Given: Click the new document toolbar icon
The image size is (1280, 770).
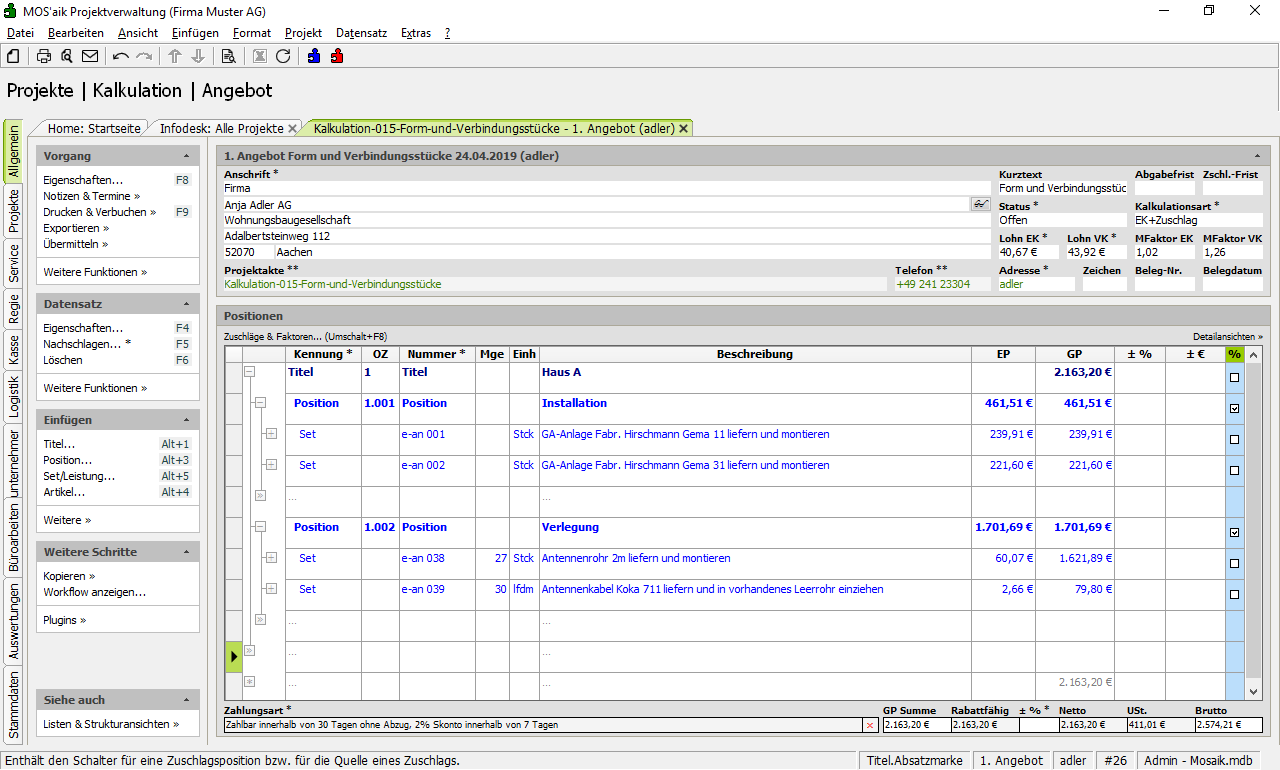Looking at the screenshot, I should 13,56.
